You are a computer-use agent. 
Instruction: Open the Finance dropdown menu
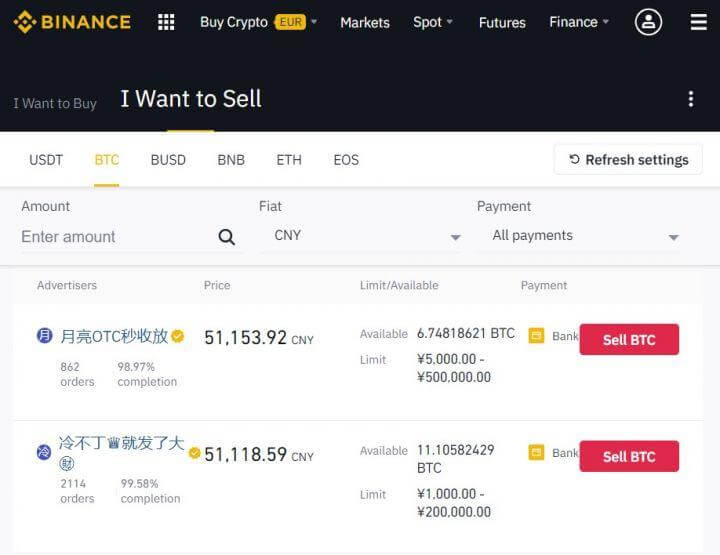point(579,22)
